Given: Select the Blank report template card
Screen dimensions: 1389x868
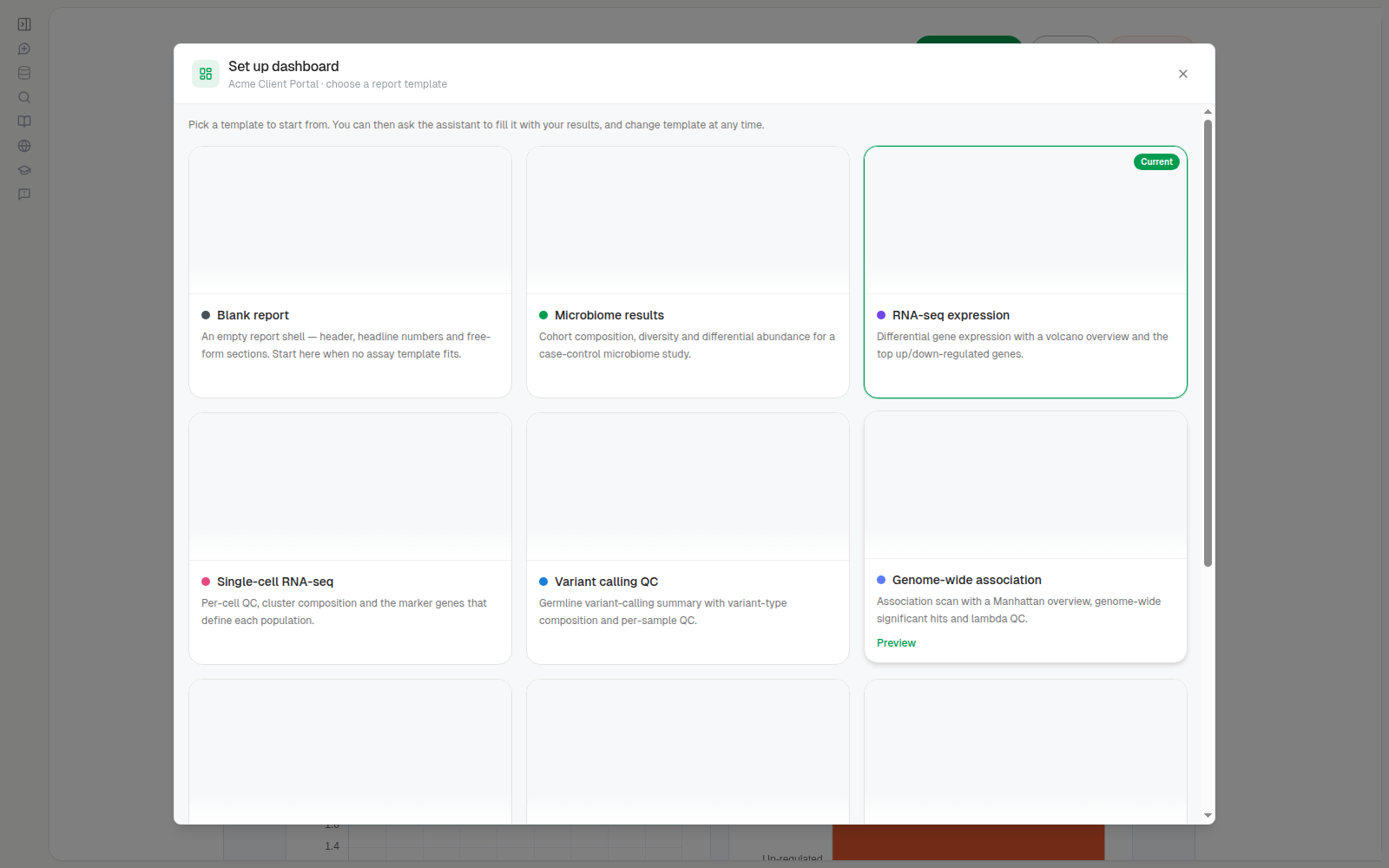Looking at the screenshot, I should click(x=350, y=272).
